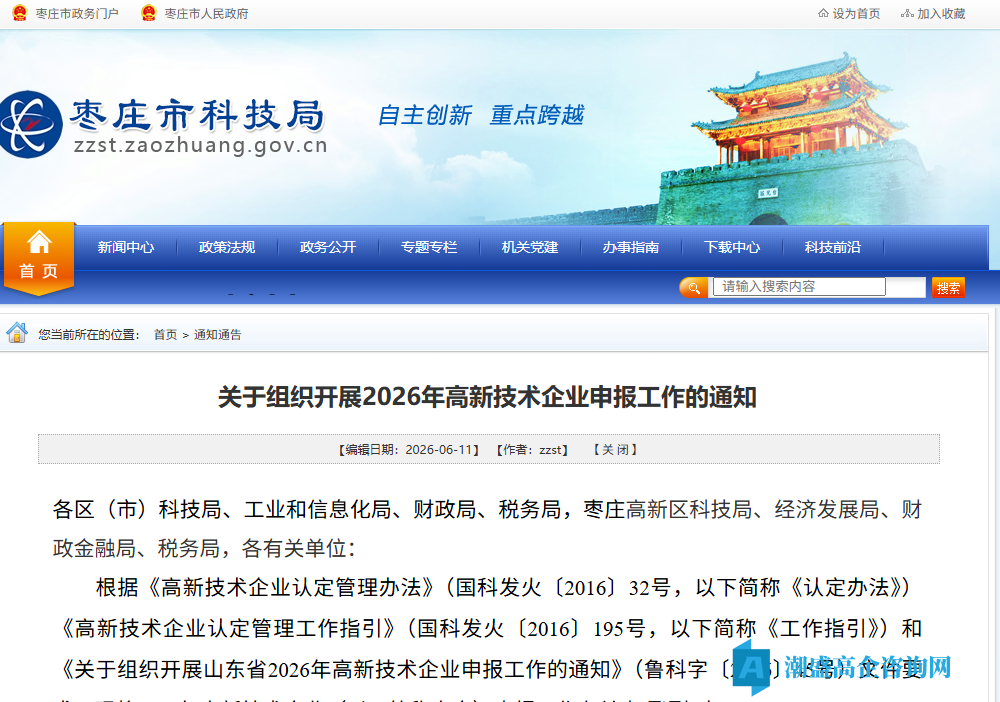Click the orange 搜索 button
Screen dimensions: 1000x702
[x=948, y=288]
